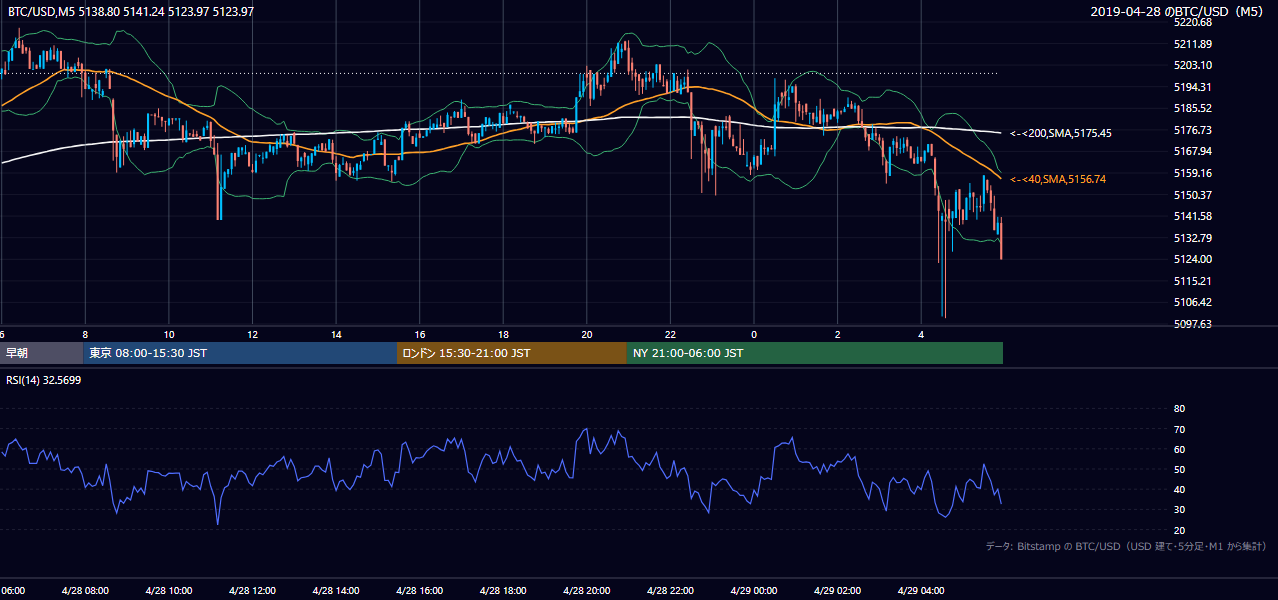1278x600 pixels.
Task: Click price axis label 5115.21
Action: click(x=1193, y=281)
